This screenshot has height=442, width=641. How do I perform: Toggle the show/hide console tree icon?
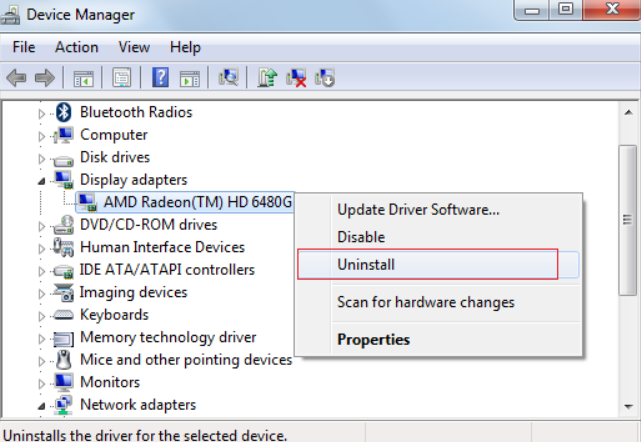(x=82, y=77)
